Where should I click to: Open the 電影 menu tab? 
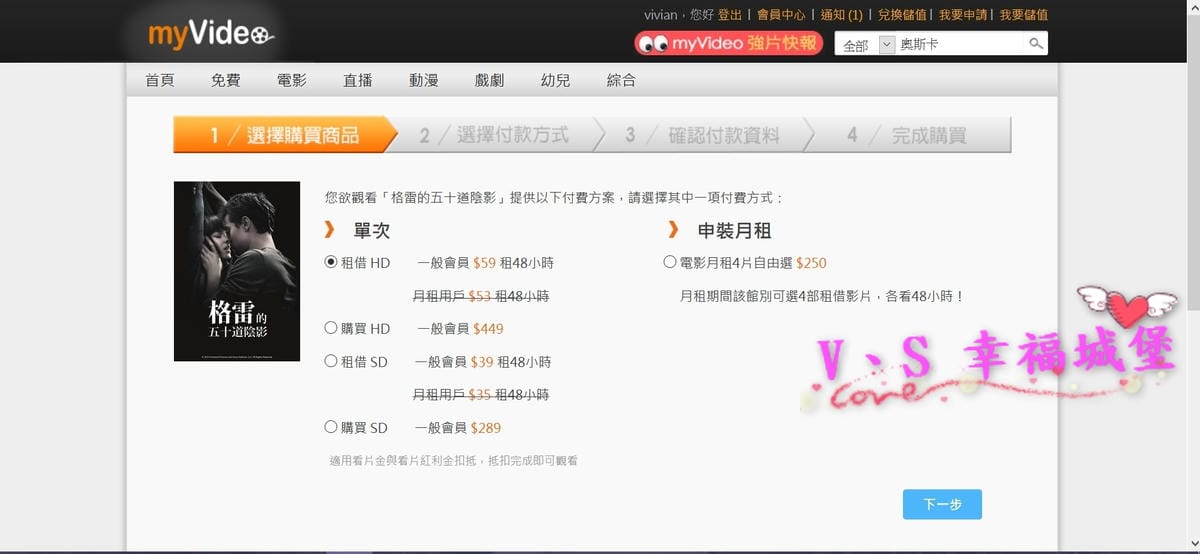click(x=291, y=80)
